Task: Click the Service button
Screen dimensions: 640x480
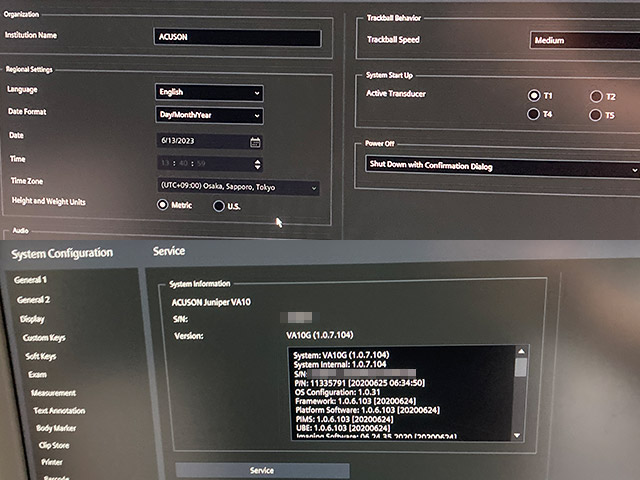Action: (x=262, y=471)
